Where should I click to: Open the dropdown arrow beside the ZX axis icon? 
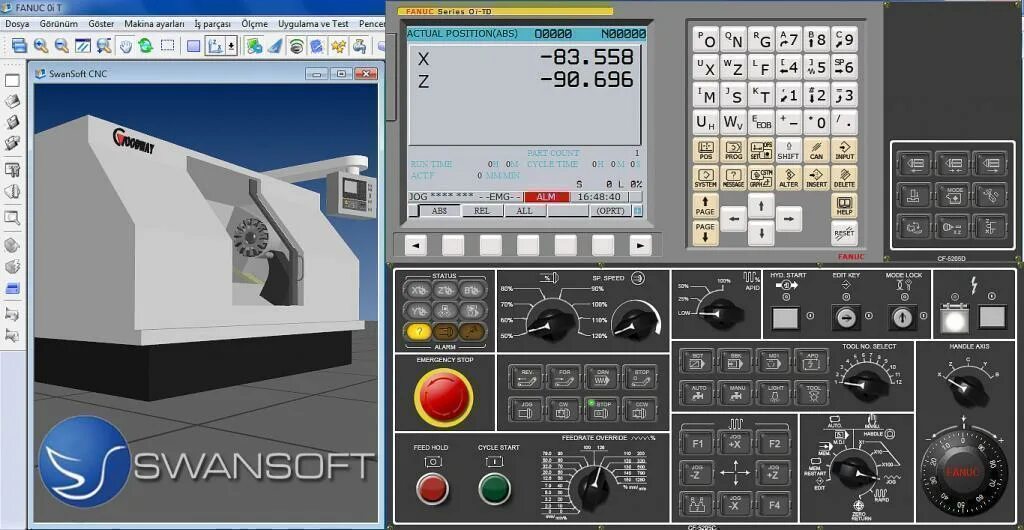(x=231, y=46)
